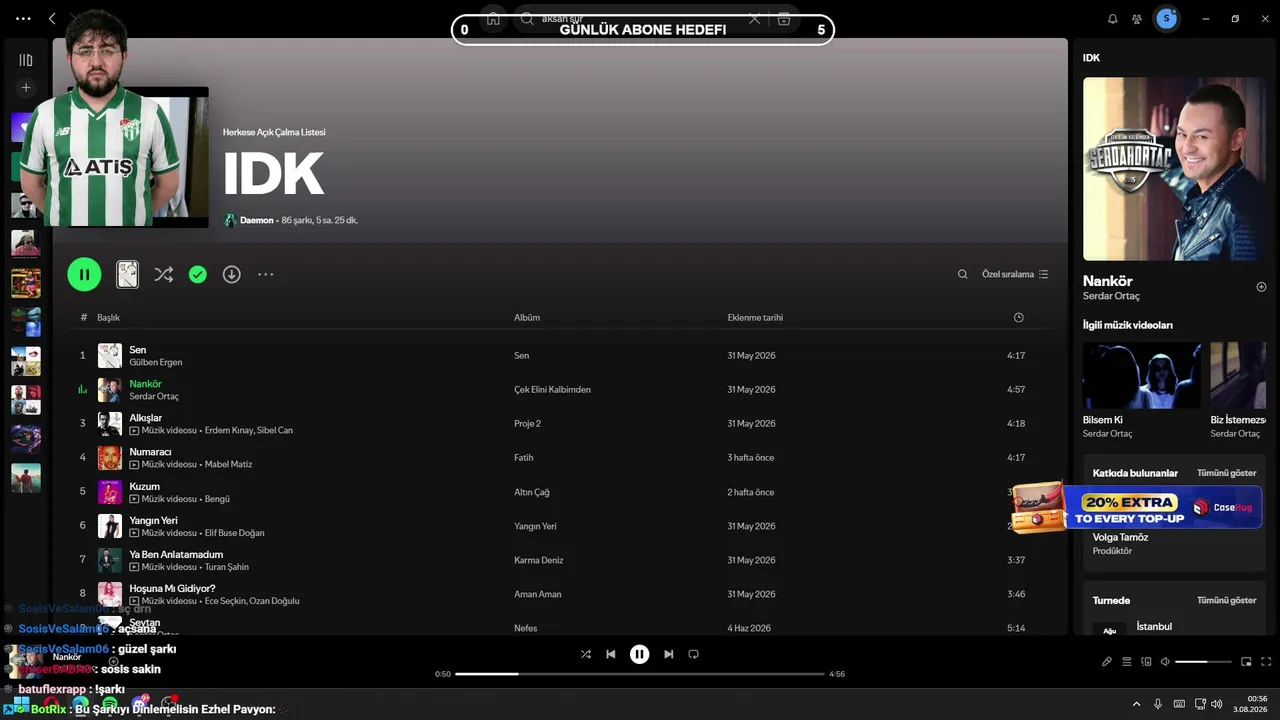The width and height of the screenshot is (1280, 720).
Task: Open the Daemon profile link
Action: tap(257, 220)
